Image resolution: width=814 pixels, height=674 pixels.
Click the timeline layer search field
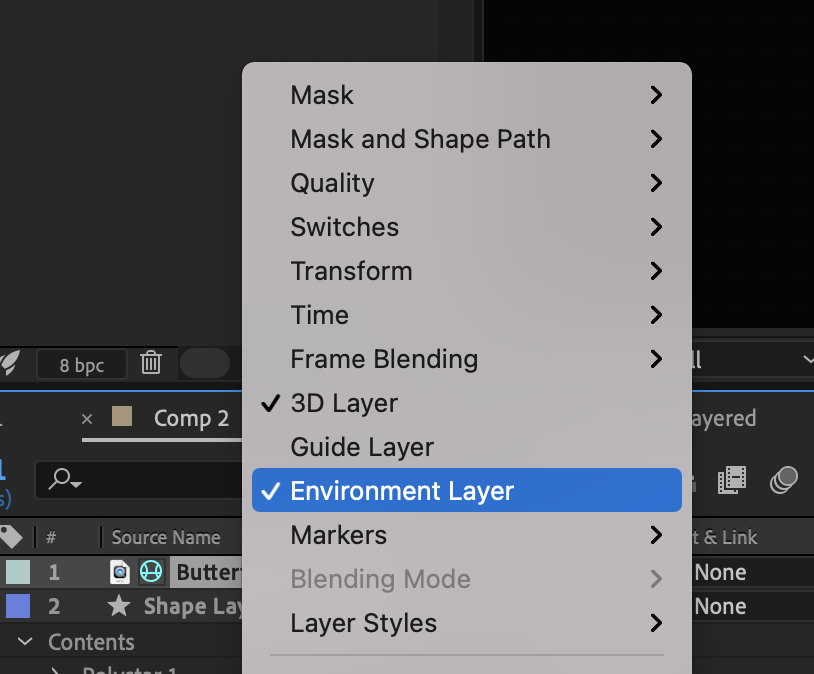tap(140, 481)
